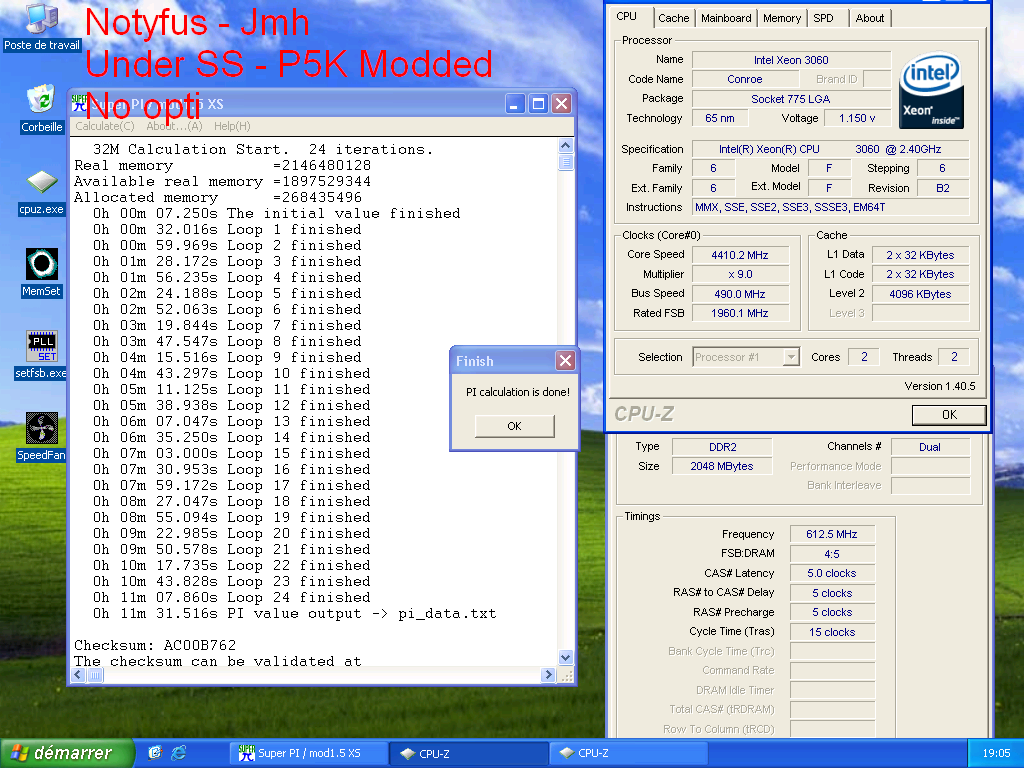Screen dimensions: 1024x768
Task: Click the Cycle Time (Tras) value 15 clocks
Action: [x=831, y=632]
